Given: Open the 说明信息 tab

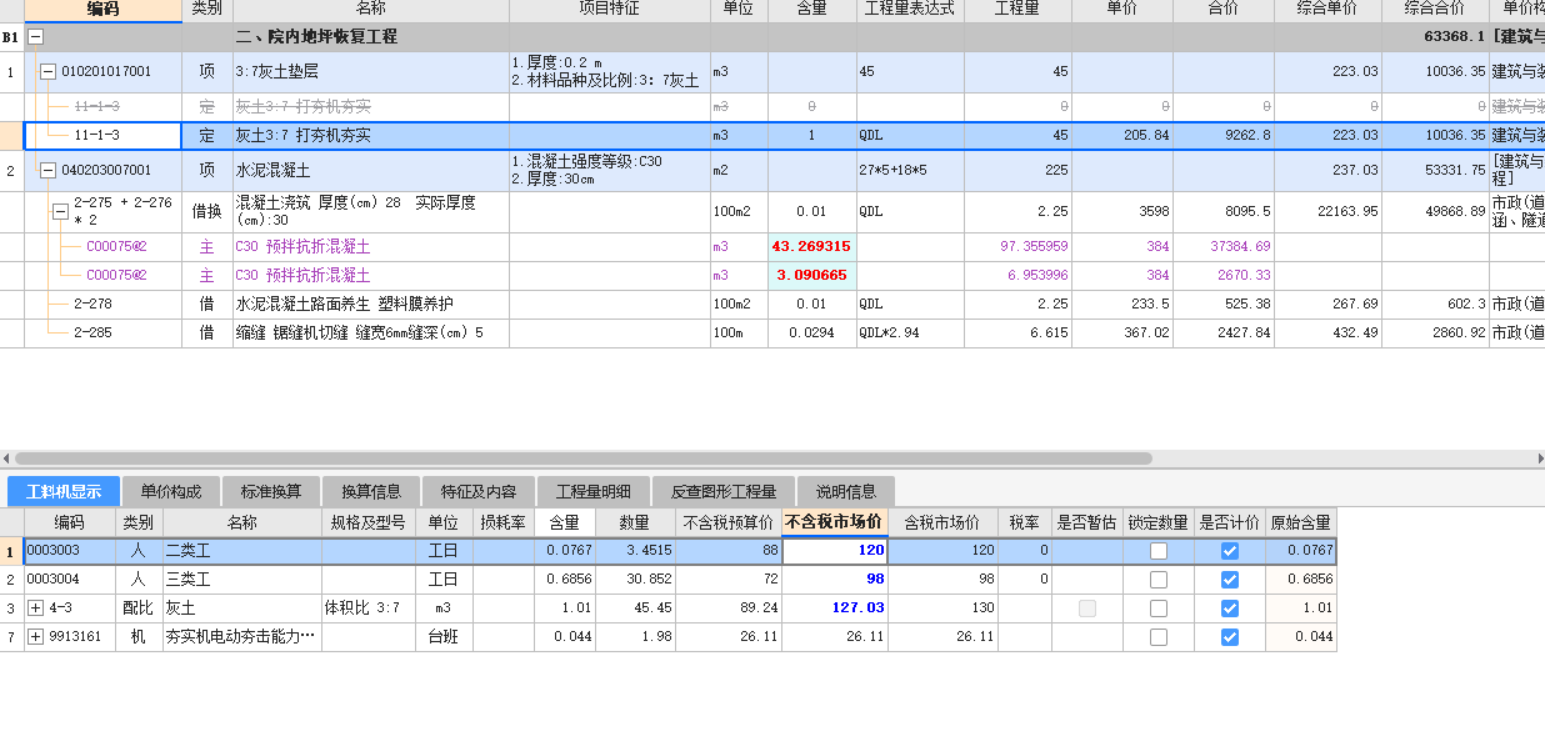Looking at the screenshot, I should point(846,491).
